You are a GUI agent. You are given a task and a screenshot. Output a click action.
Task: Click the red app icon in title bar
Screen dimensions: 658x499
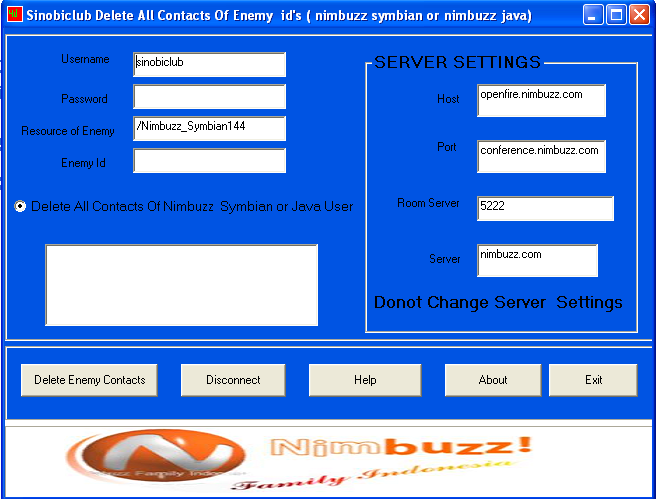[14, 14]
